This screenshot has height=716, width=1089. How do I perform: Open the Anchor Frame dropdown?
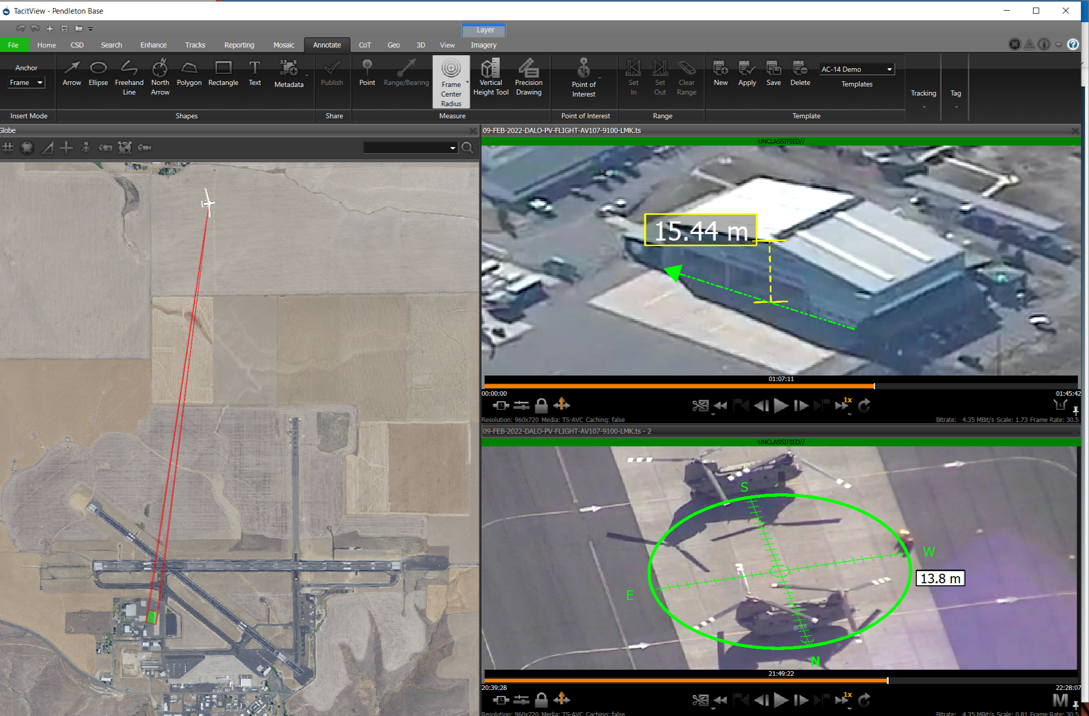[26, 83]
